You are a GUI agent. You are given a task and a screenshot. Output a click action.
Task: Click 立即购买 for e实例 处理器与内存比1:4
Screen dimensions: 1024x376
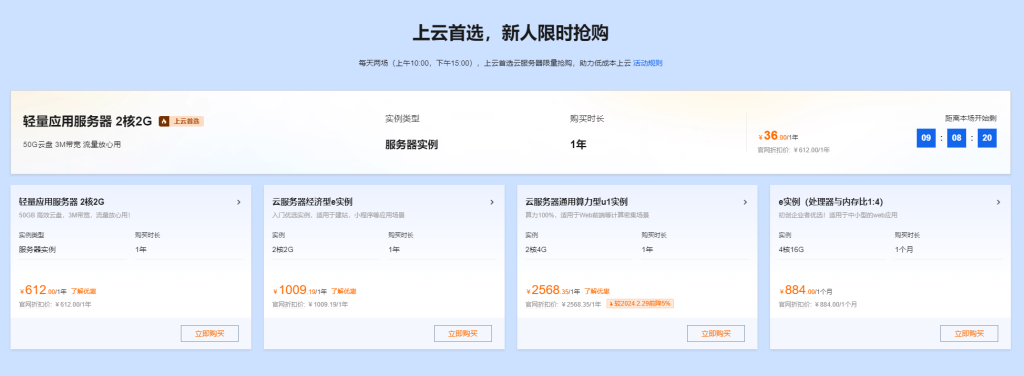click(969, 334)
